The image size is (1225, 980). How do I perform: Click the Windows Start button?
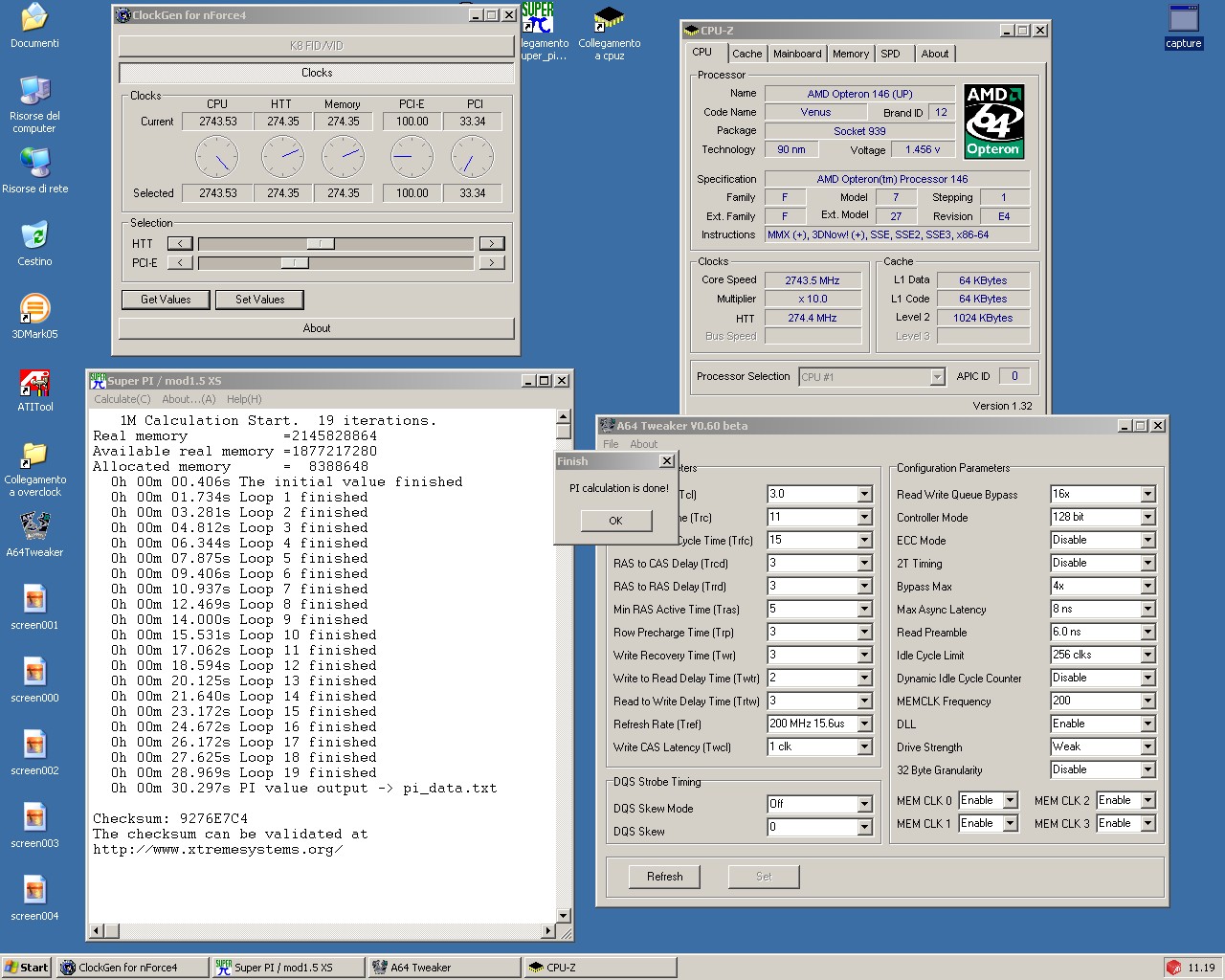coord(26,968)
